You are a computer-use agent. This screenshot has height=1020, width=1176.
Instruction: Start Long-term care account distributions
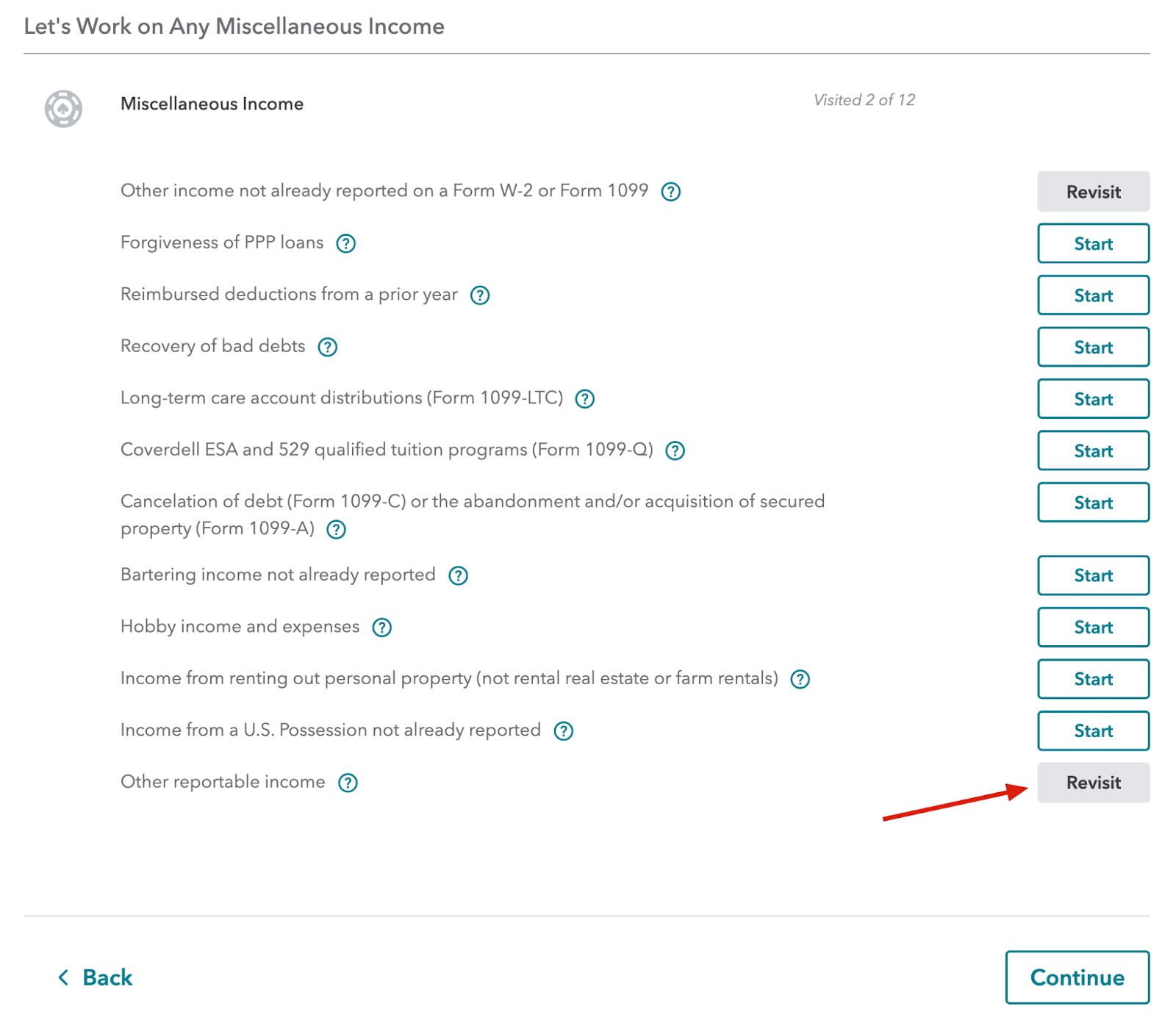click(1093, 399)
